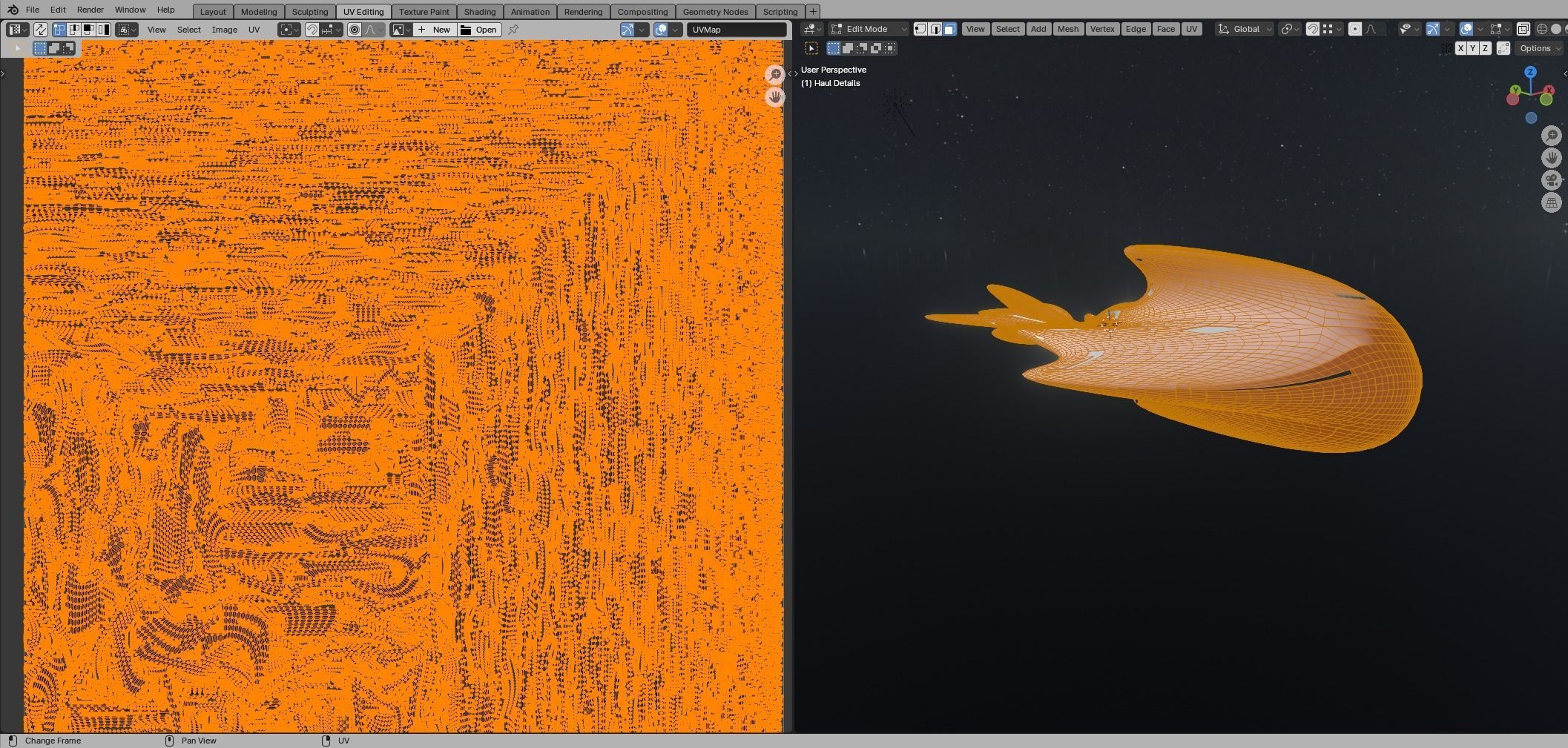Toggle proportional editing in UV editor

(355, 30)
